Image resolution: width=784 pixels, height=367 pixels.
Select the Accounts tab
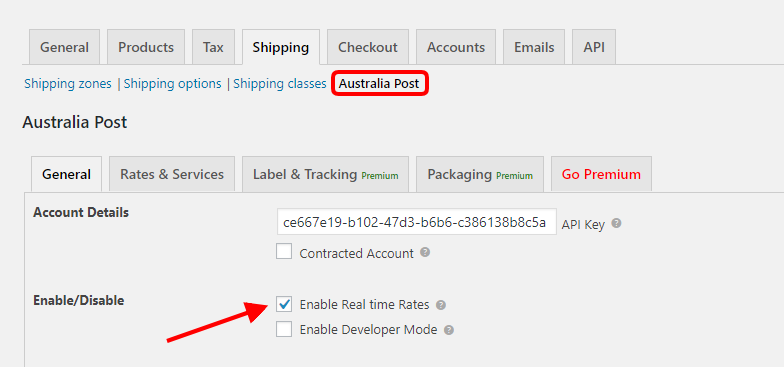tap(456, 47)
